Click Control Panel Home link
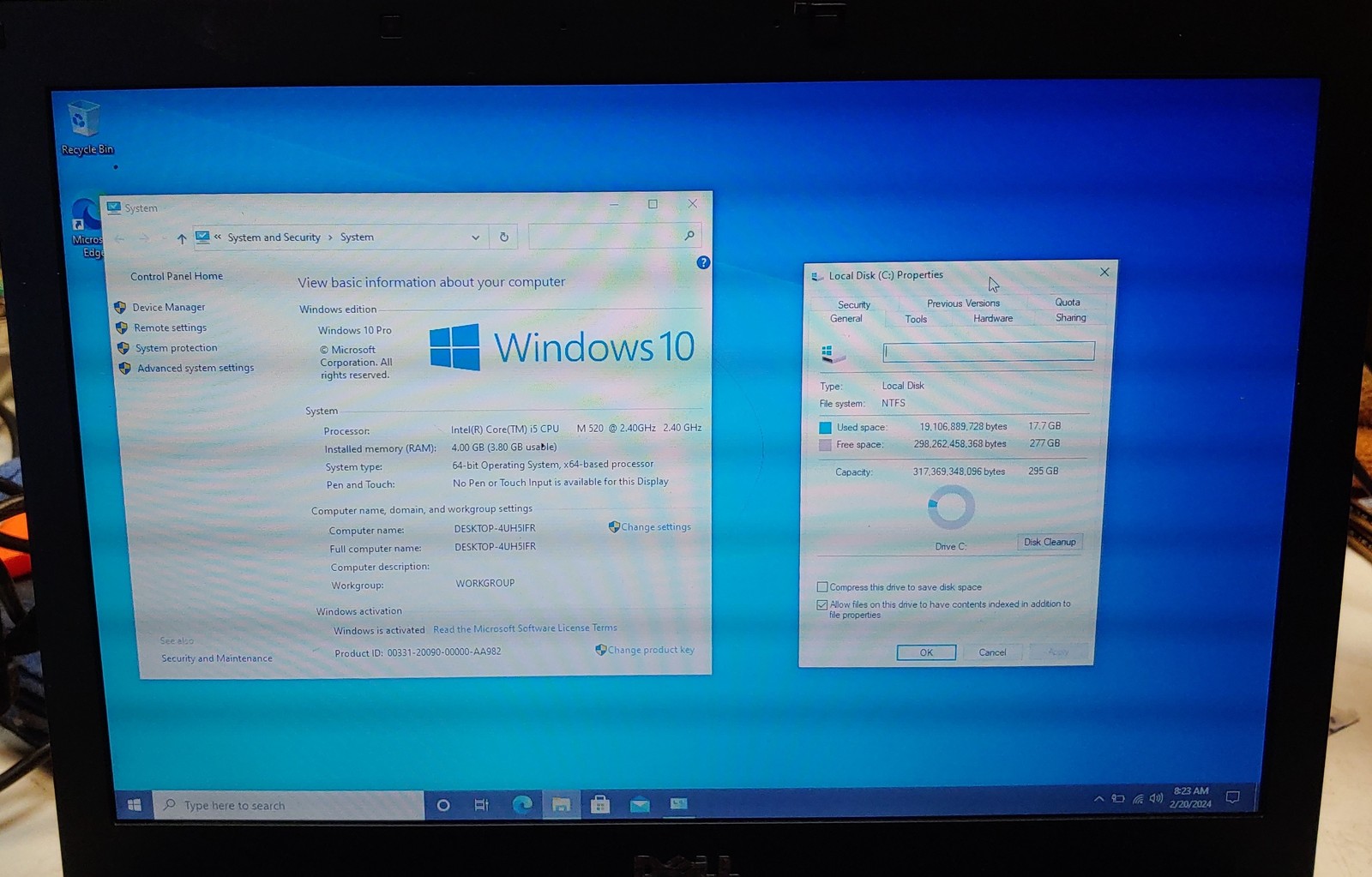The height and width of the screenshot is (877, 1372). (177, 276)
